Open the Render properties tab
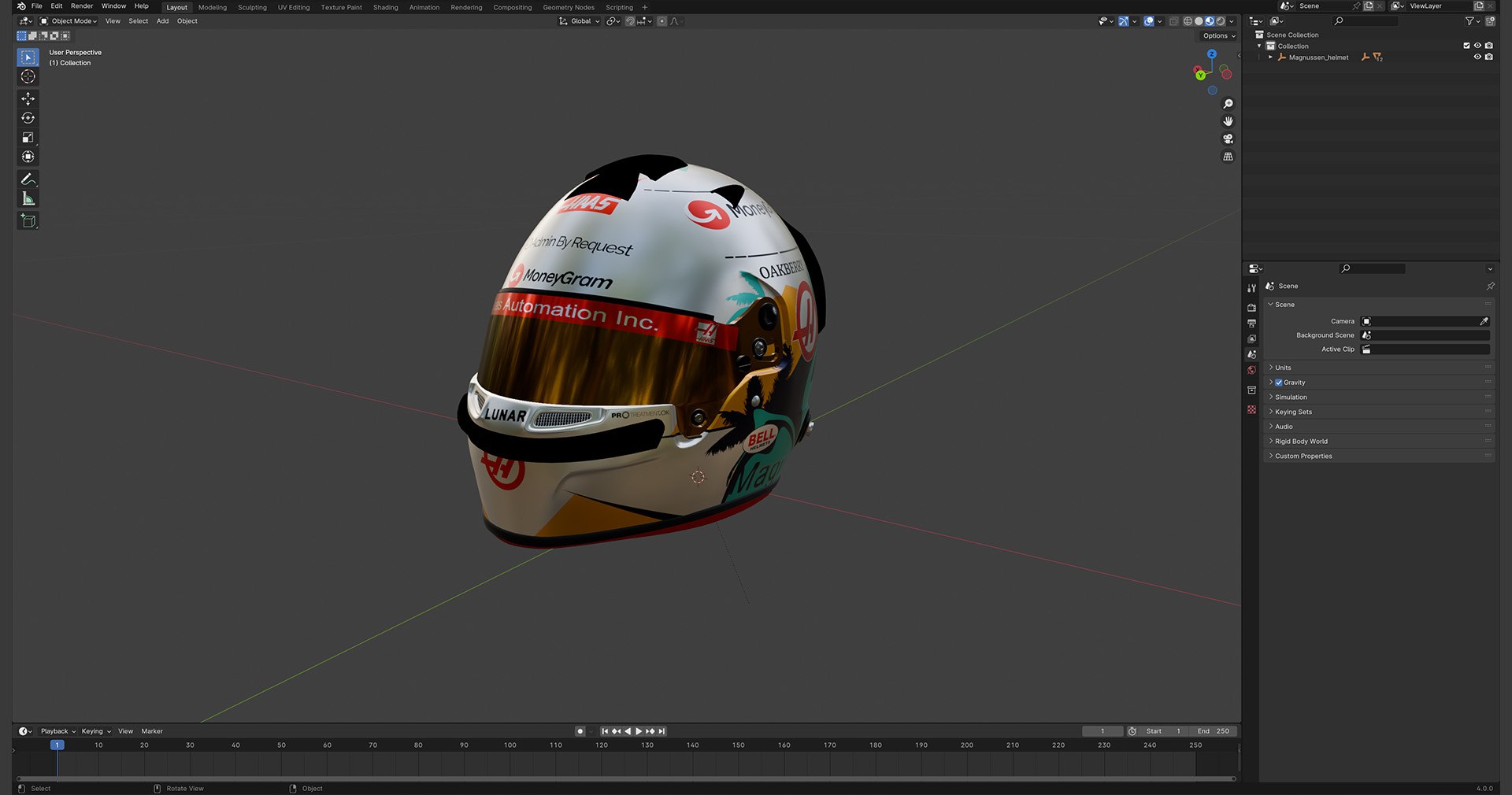1512x795 pixels. pyautogui.click(x=1251, y=308)
